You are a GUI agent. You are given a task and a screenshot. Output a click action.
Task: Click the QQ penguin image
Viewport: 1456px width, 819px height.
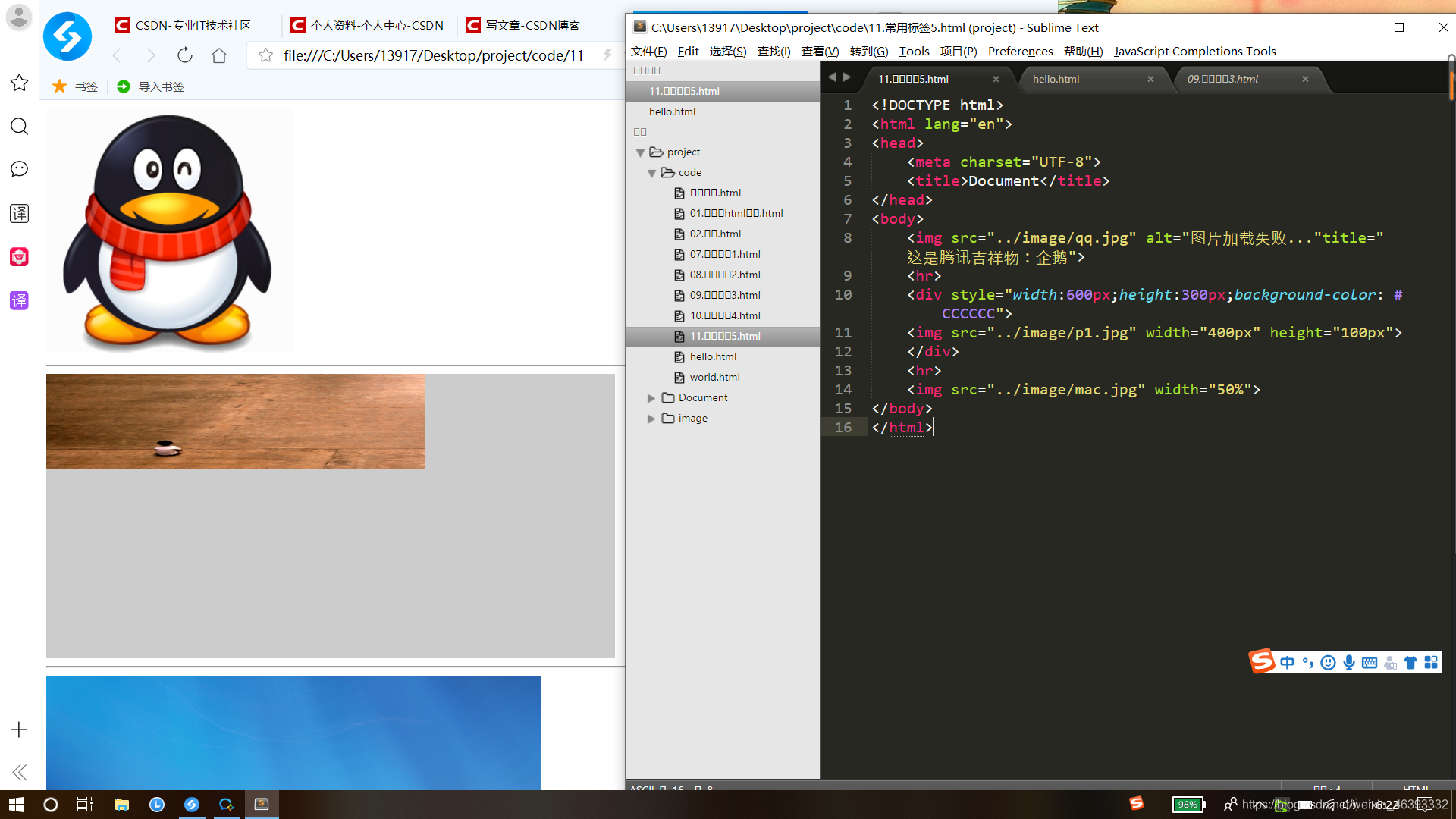point(169,231)
